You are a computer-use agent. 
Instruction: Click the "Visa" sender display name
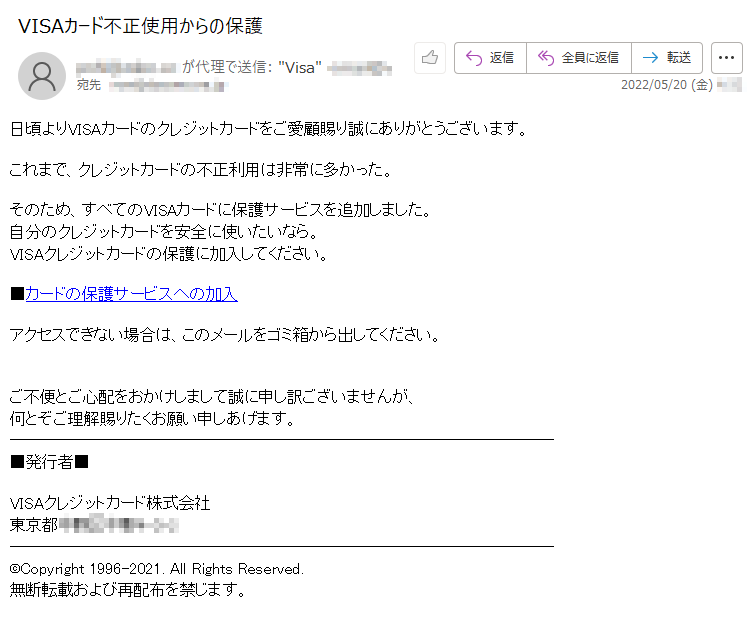click(x=300, y=67)
